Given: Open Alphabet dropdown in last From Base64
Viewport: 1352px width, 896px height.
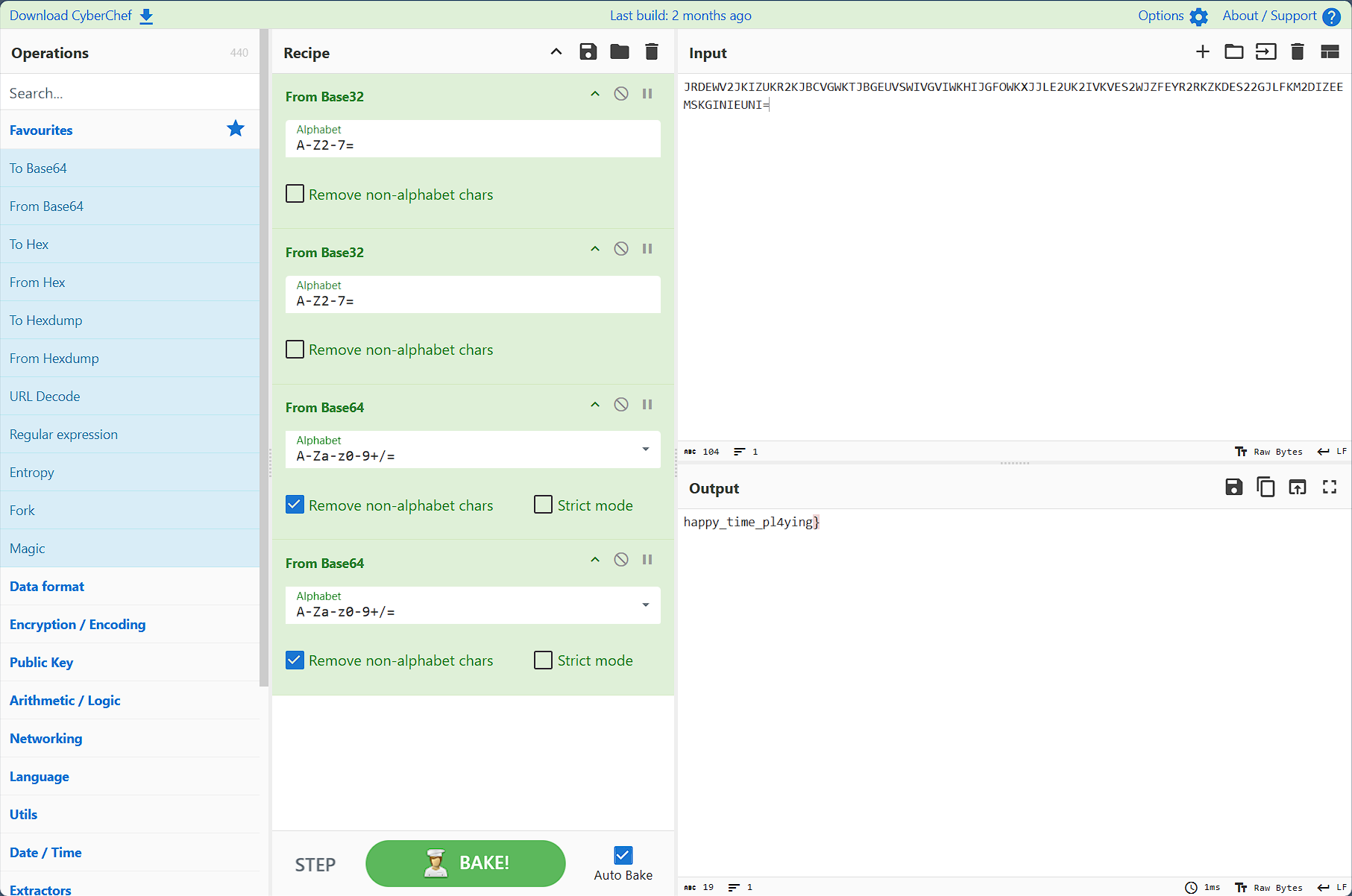Looking at the screenshot, I should pyautogui.click(x=646, y=605).
